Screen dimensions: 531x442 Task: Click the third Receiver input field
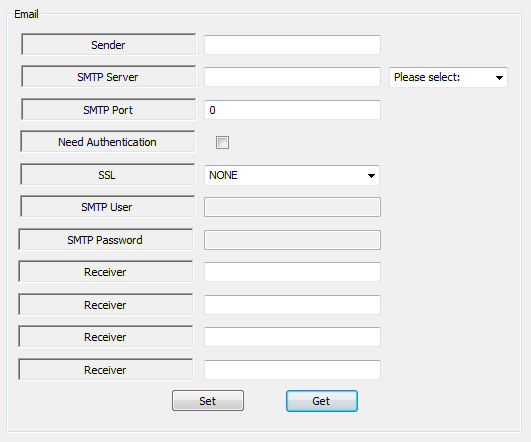pyautogui.click(x=292, y=337)
